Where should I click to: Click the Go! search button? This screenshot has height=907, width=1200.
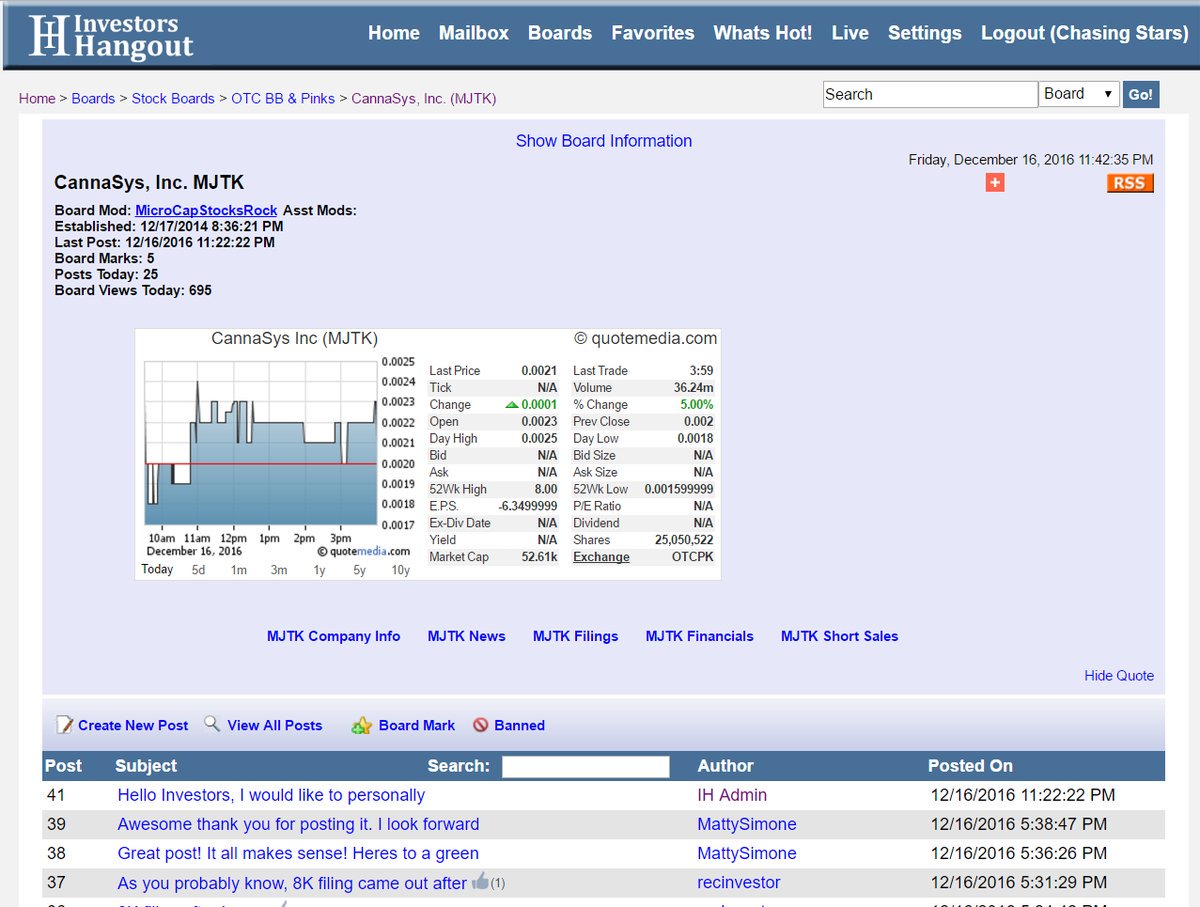point(1140,95)
